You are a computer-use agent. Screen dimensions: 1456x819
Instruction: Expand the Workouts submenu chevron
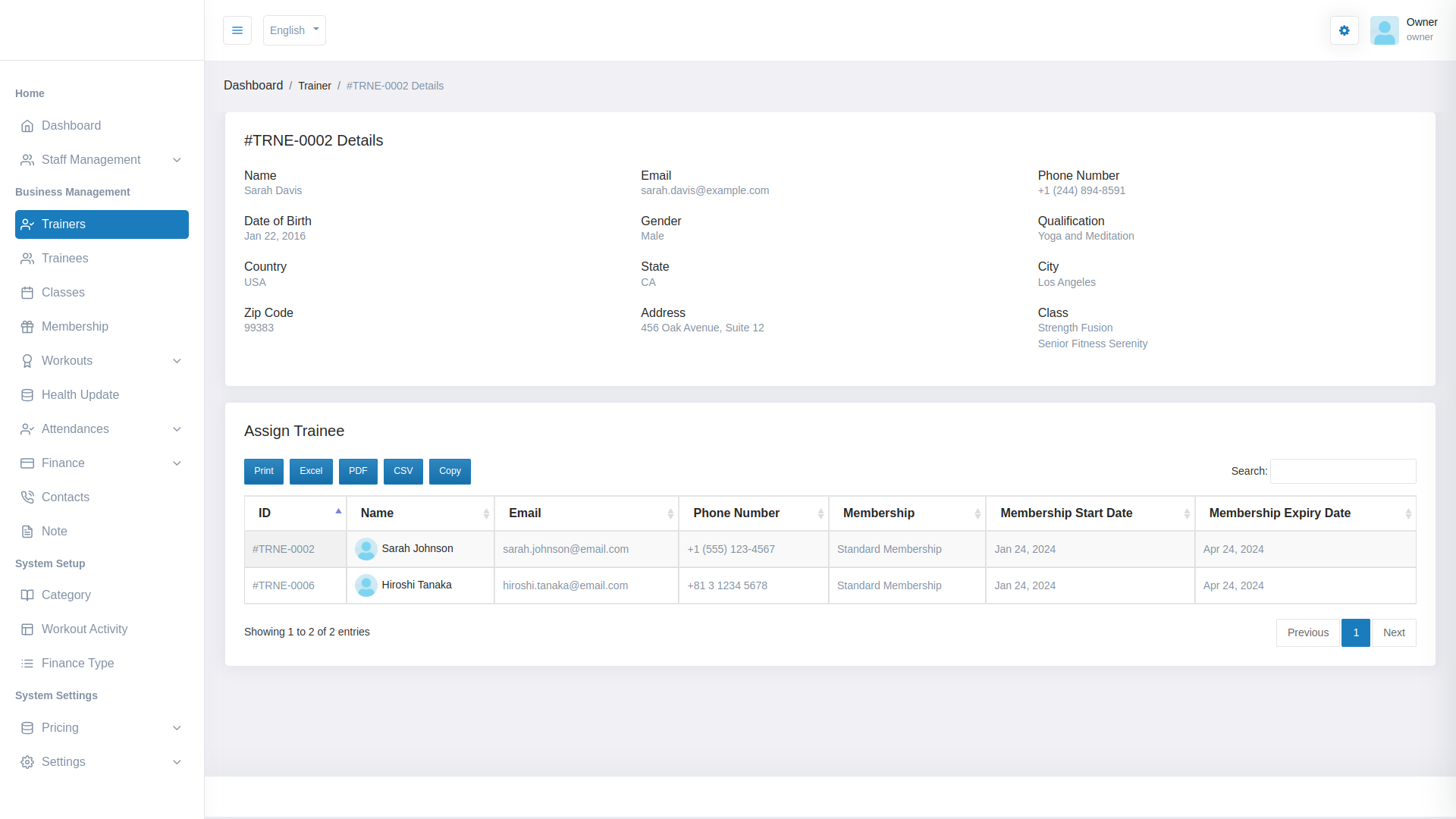tap(177, 361)
